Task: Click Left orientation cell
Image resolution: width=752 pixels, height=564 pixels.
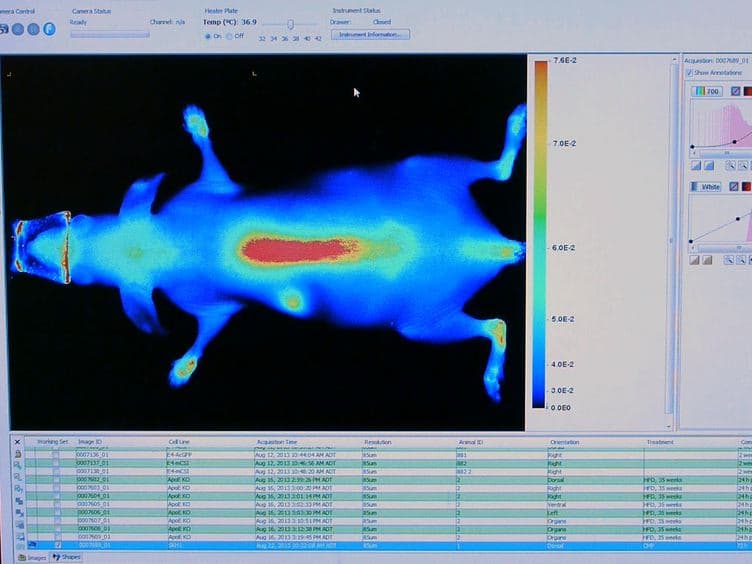Action: (552, 513)
